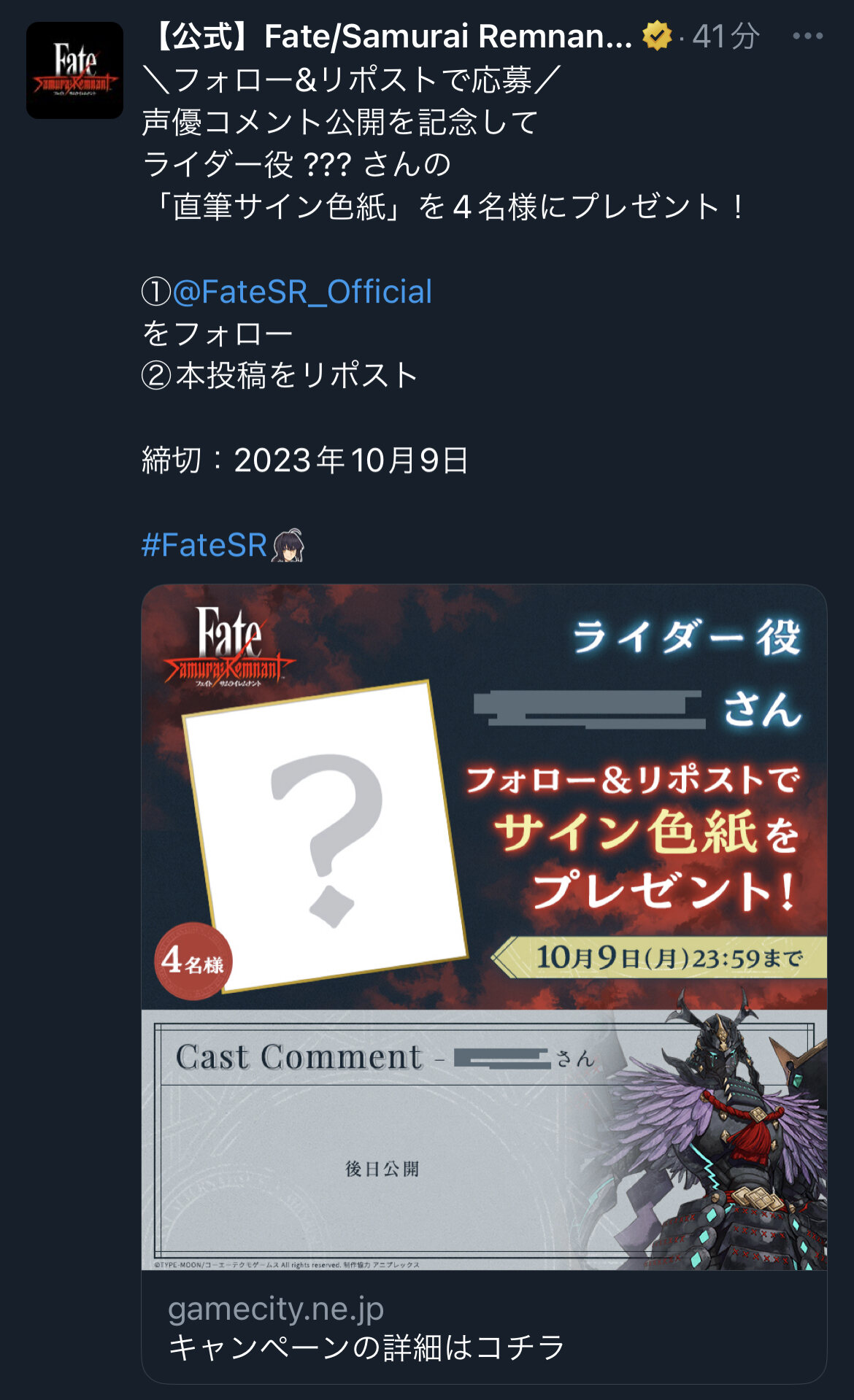The height and width of the screenshot is (1400, 854).
Task: Open the three-dot more options menu
Action: tap(807, 36)
